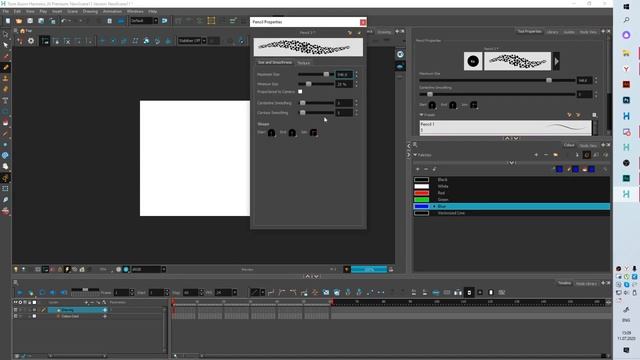Click the light bulb icon below the canvas
This screenshot has width=640, height=360.
[16, 269]
